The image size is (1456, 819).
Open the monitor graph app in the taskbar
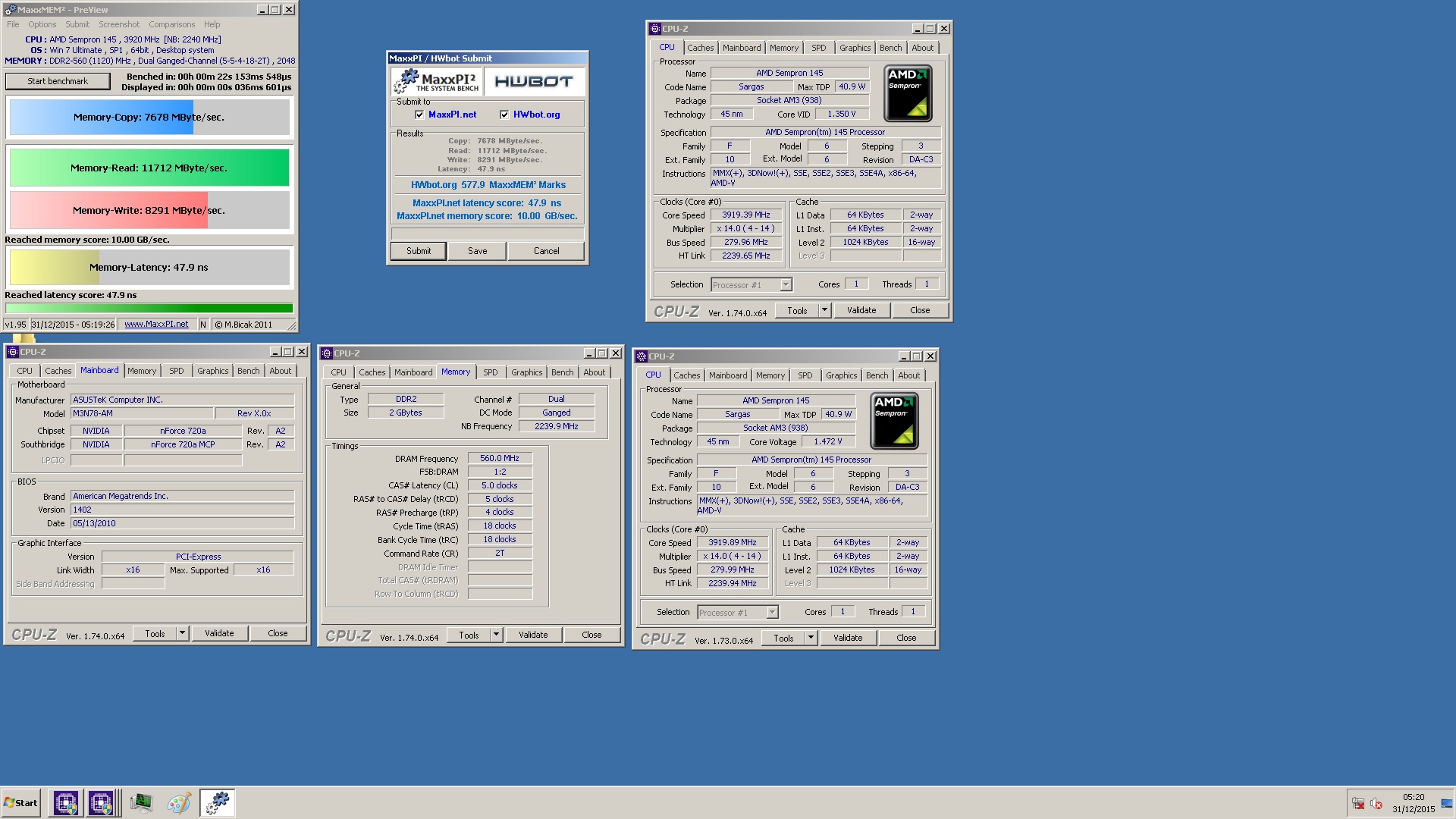141,803
